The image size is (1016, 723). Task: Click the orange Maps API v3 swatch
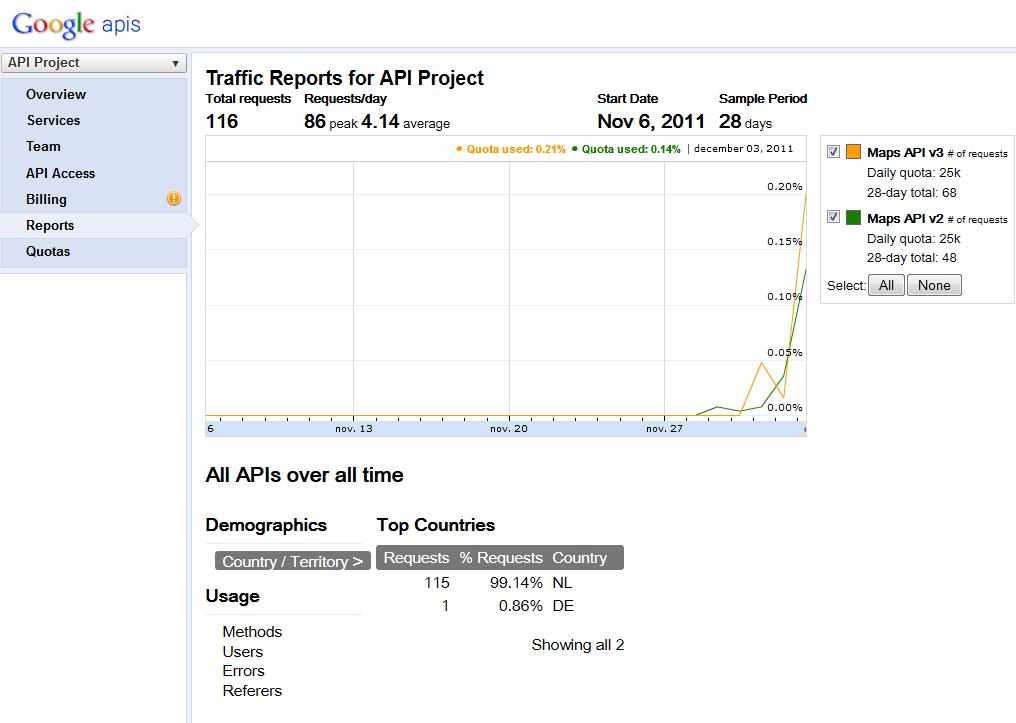[x=853, y=152]
